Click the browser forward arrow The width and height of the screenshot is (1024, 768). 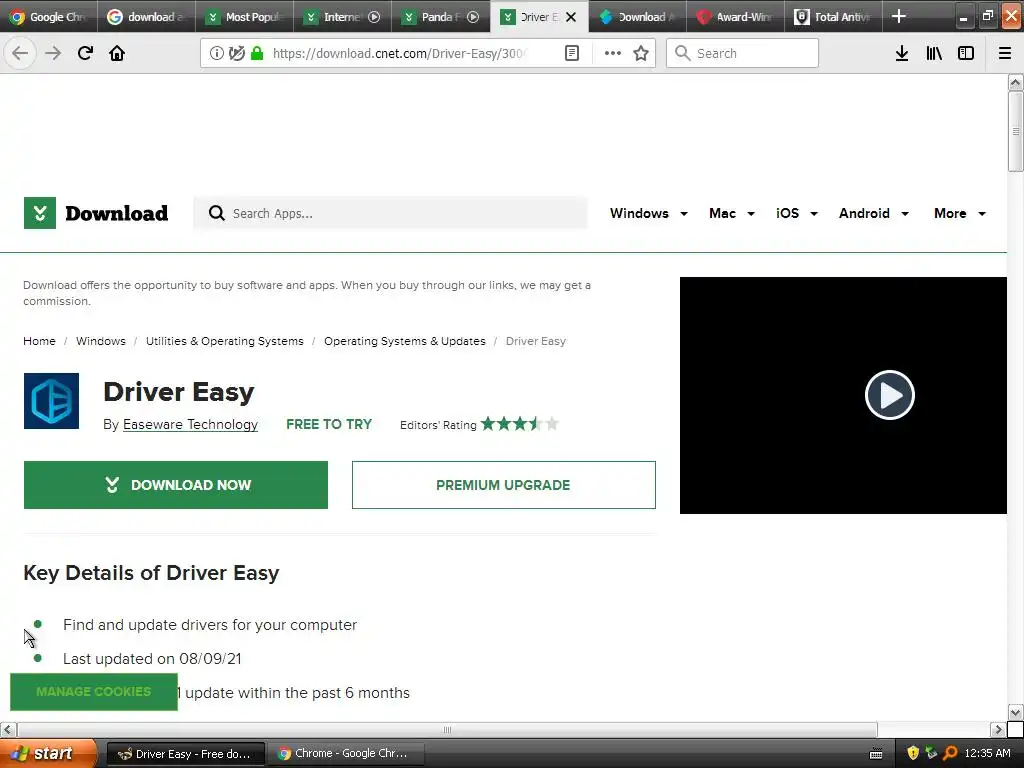coord(53,53)
